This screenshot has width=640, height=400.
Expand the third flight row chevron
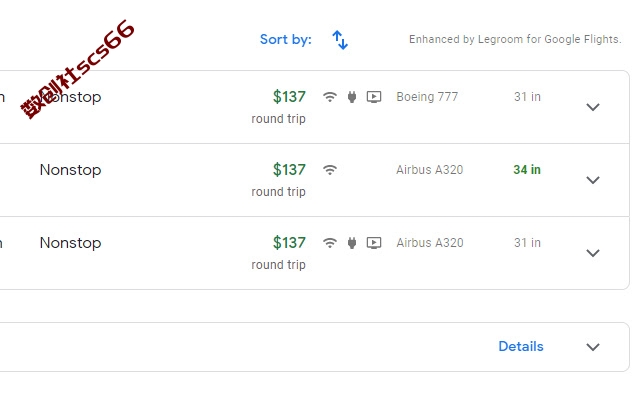(593, 253)
